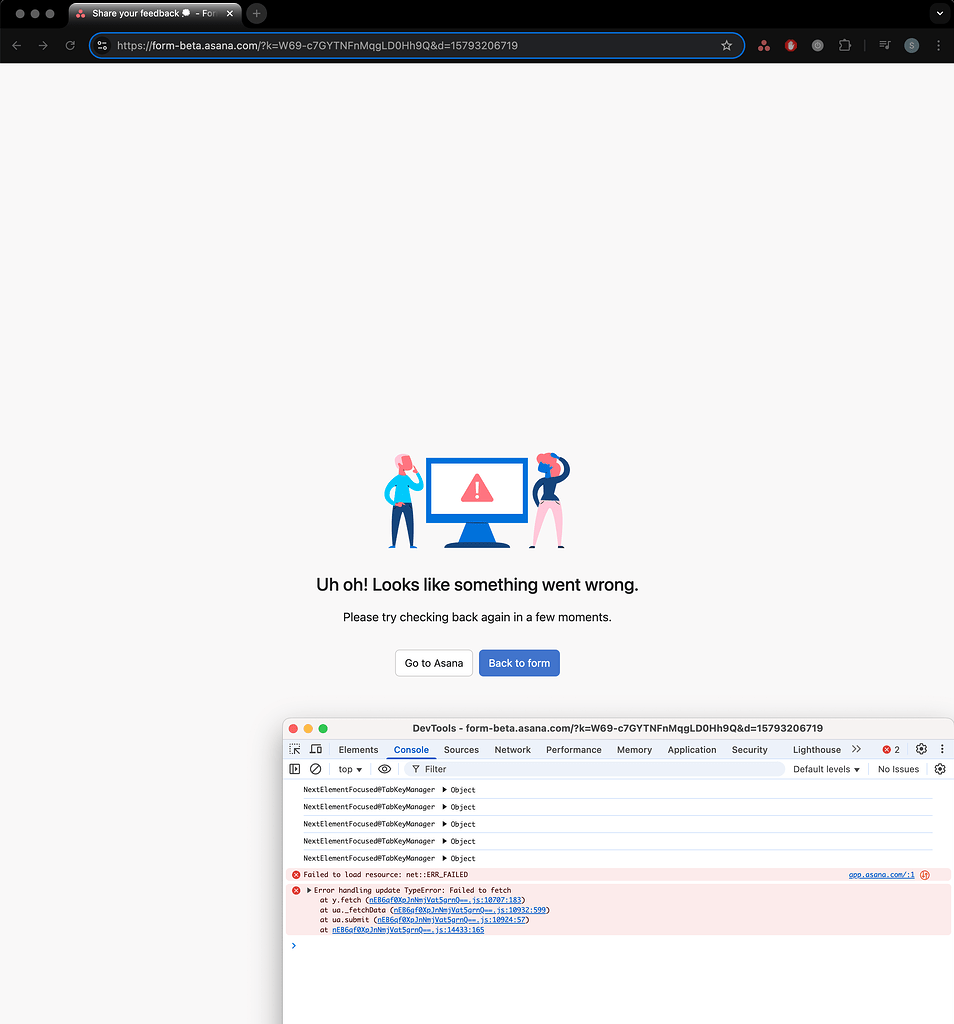
Task: Click in the console Filter input field
Action: (440, 768)
